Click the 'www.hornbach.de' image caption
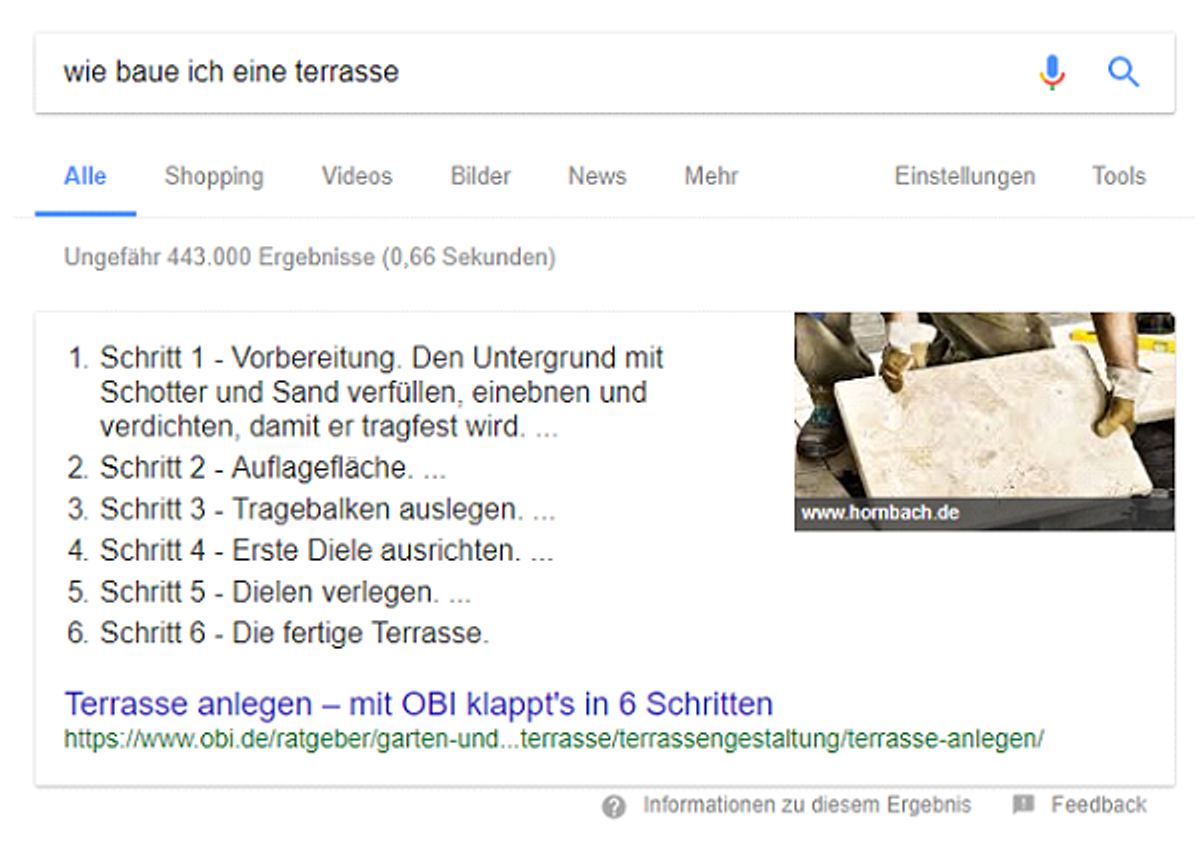The image size is (1200, 868). coord(880,513)
